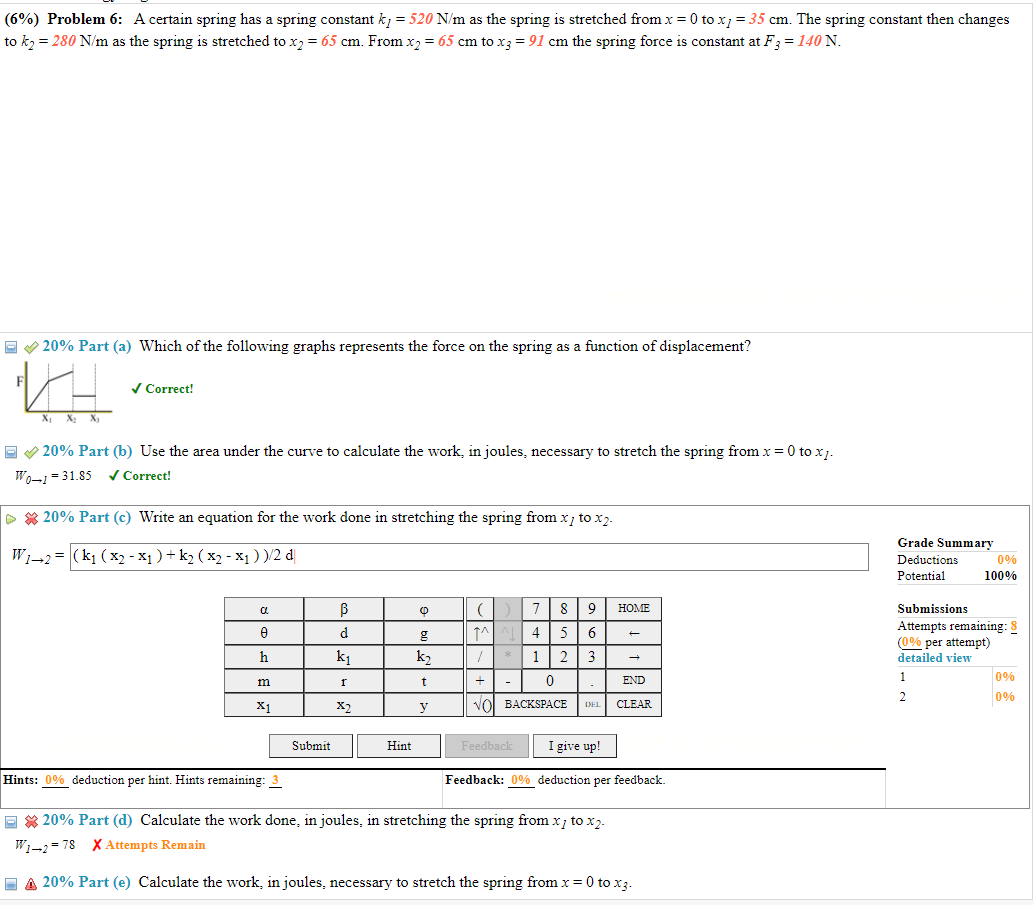
Task: Expand Part (c) with the green arrow
Action: [x=10, y=517]
